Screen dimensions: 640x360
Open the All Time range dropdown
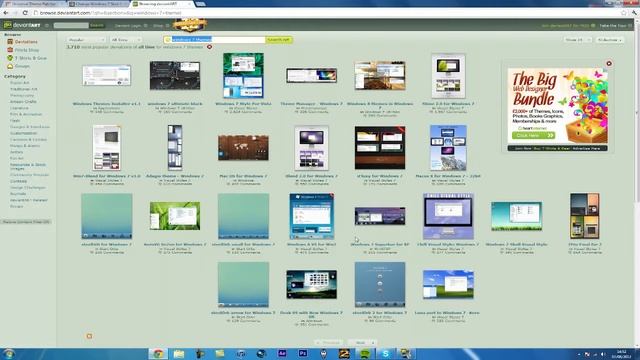(126, 40)
